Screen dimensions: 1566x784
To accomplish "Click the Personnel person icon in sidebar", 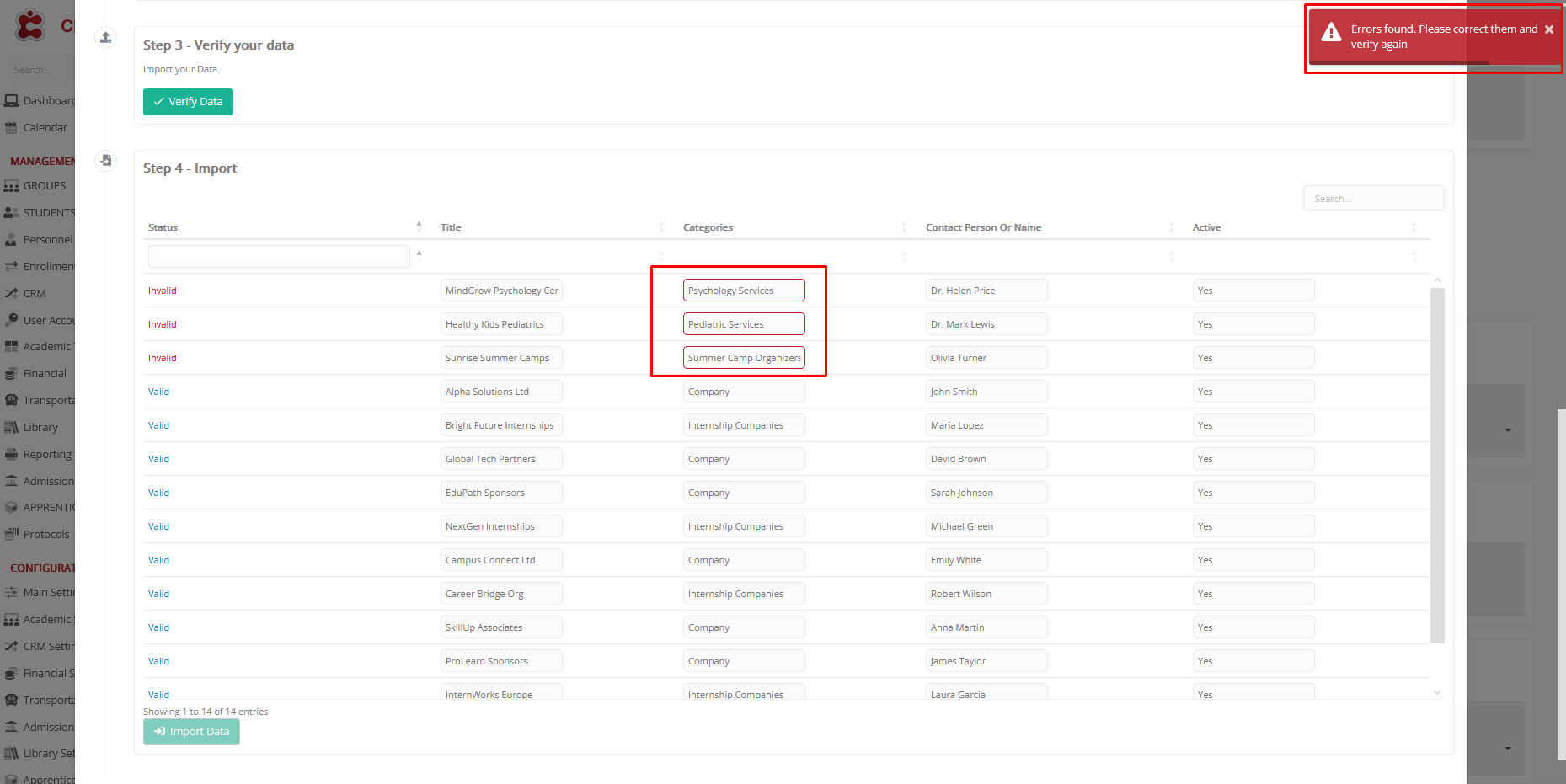I will point(11,240).
